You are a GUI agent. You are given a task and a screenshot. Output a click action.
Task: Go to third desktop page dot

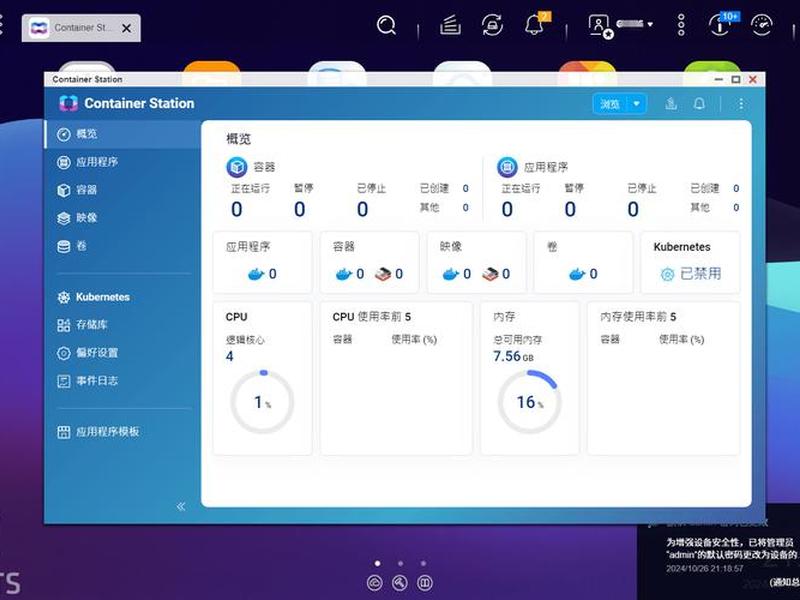423,563
